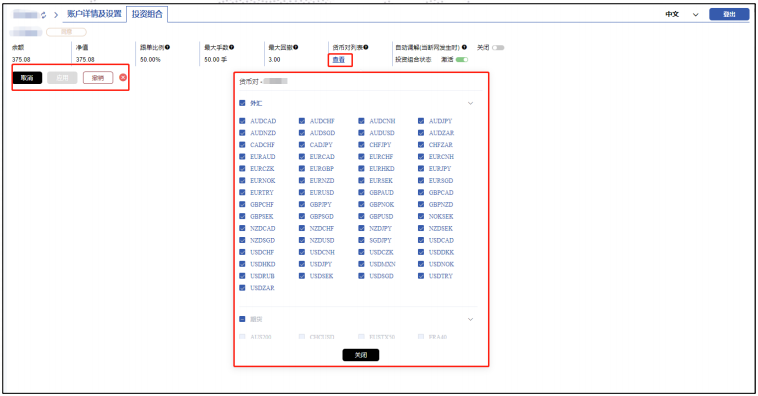Uncheck the GBPUSD currency pair
Viewport: 758px width, 396px height.
tap(361, 216)
